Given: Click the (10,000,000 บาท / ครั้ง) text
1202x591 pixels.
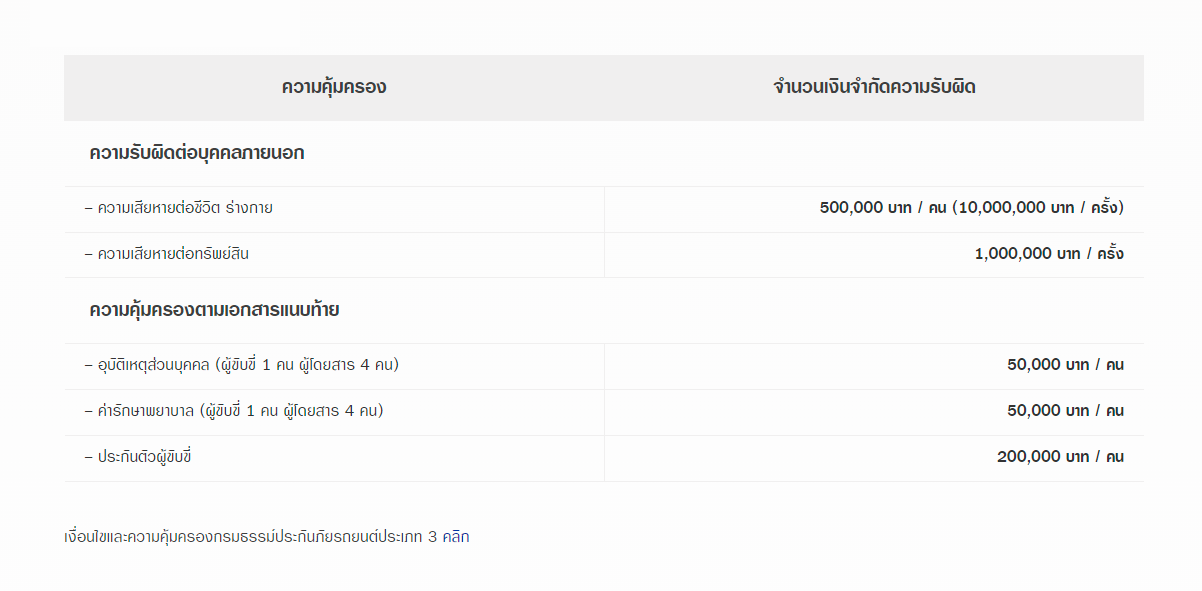Looking at the screenshot, I should pyautogui.click(x=1038, y=208).
